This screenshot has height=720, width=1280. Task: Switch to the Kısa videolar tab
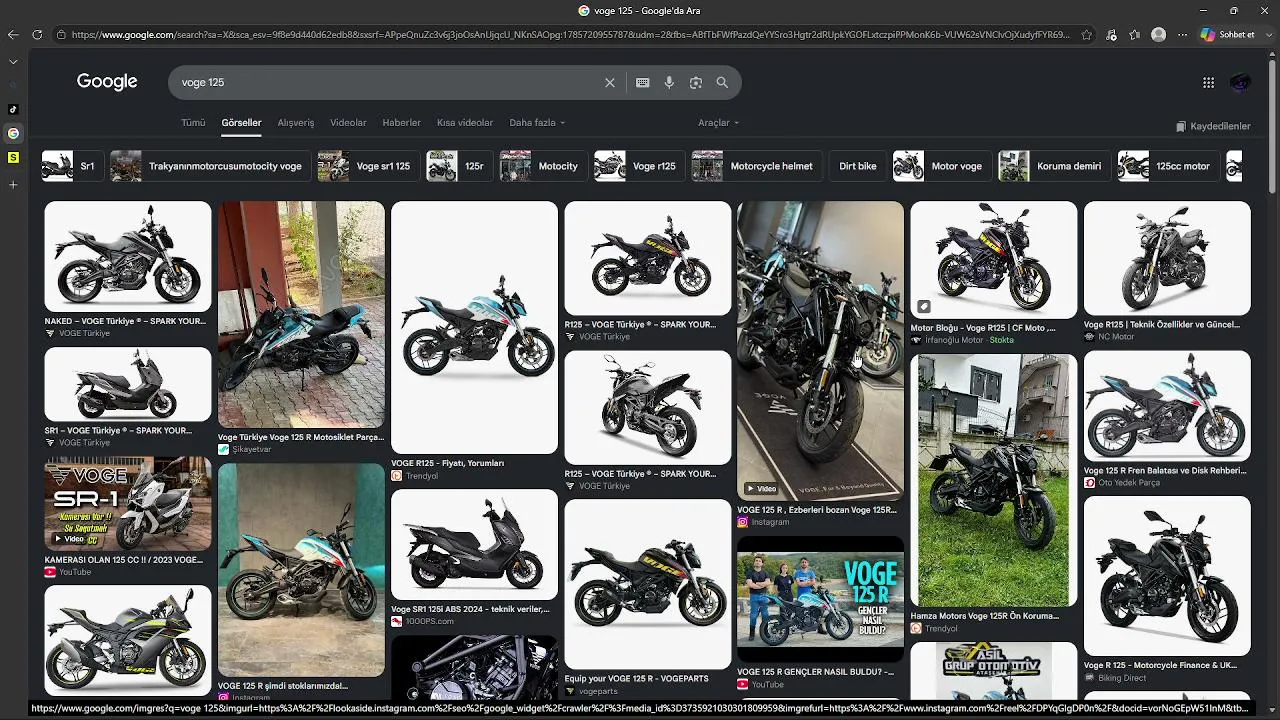[x=465, y=123]
